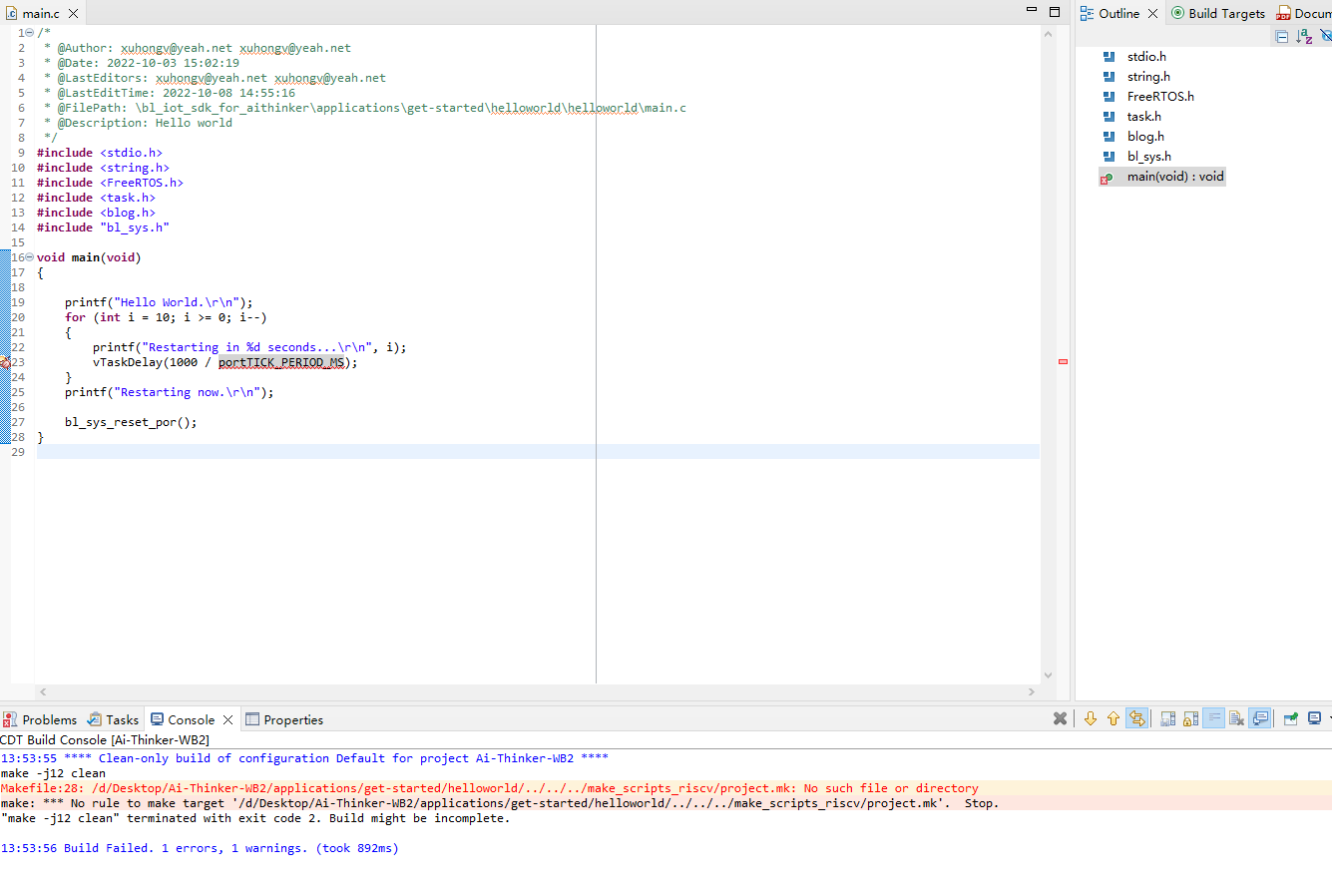Click the @Description: Hello world comment
Viewport: 1332px width, 896px height.
click(145, 123)
